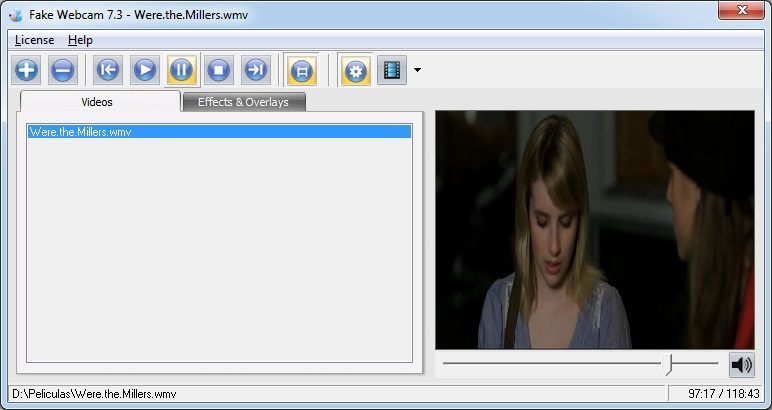The image size is (772, 410).
Task: Click the video seek slider handle
Action: coord(668,364)
